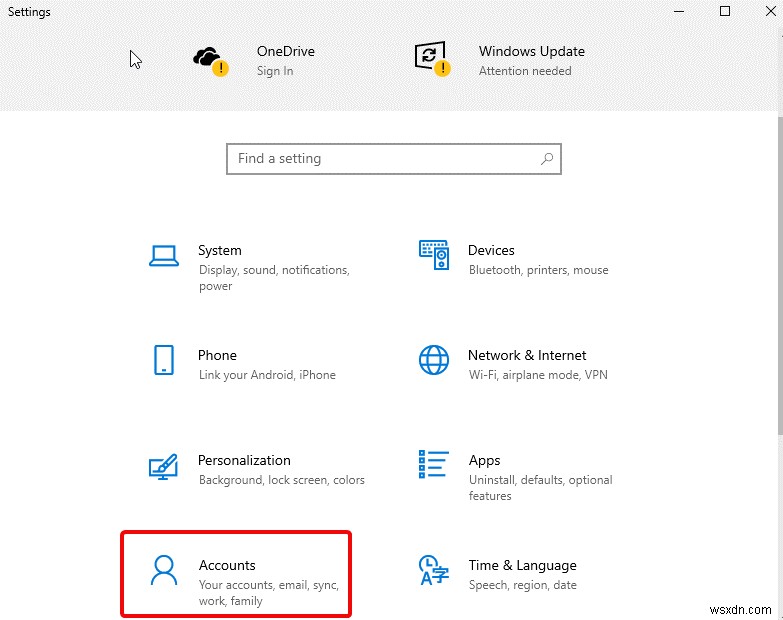
Task: Open Apps settings category title
Action: point(484,460)
